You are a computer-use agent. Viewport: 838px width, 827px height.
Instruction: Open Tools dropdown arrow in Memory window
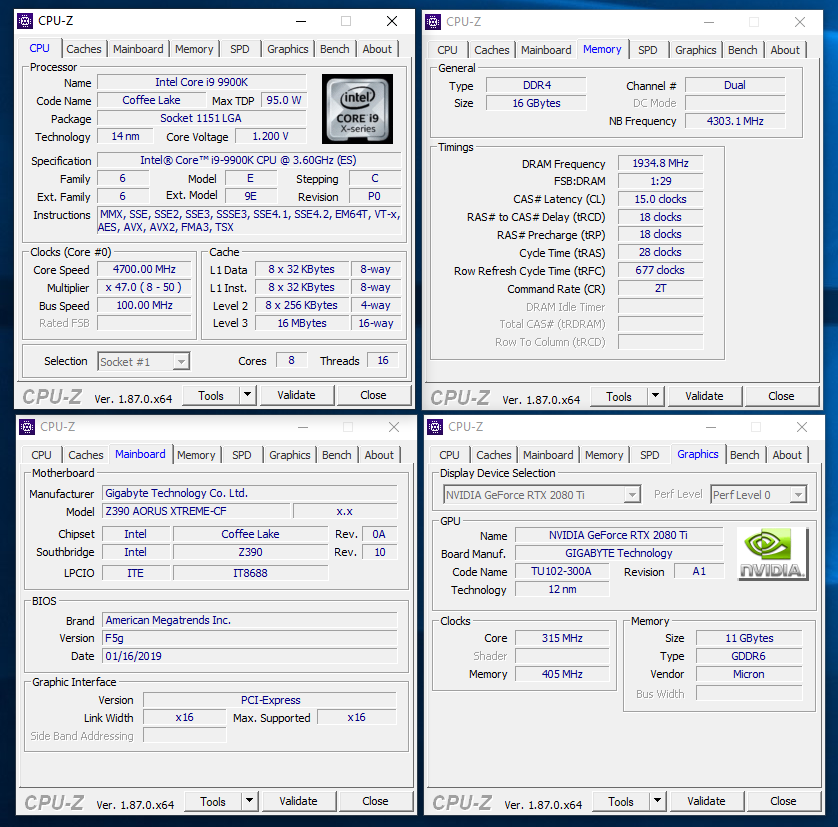point(655,396)
